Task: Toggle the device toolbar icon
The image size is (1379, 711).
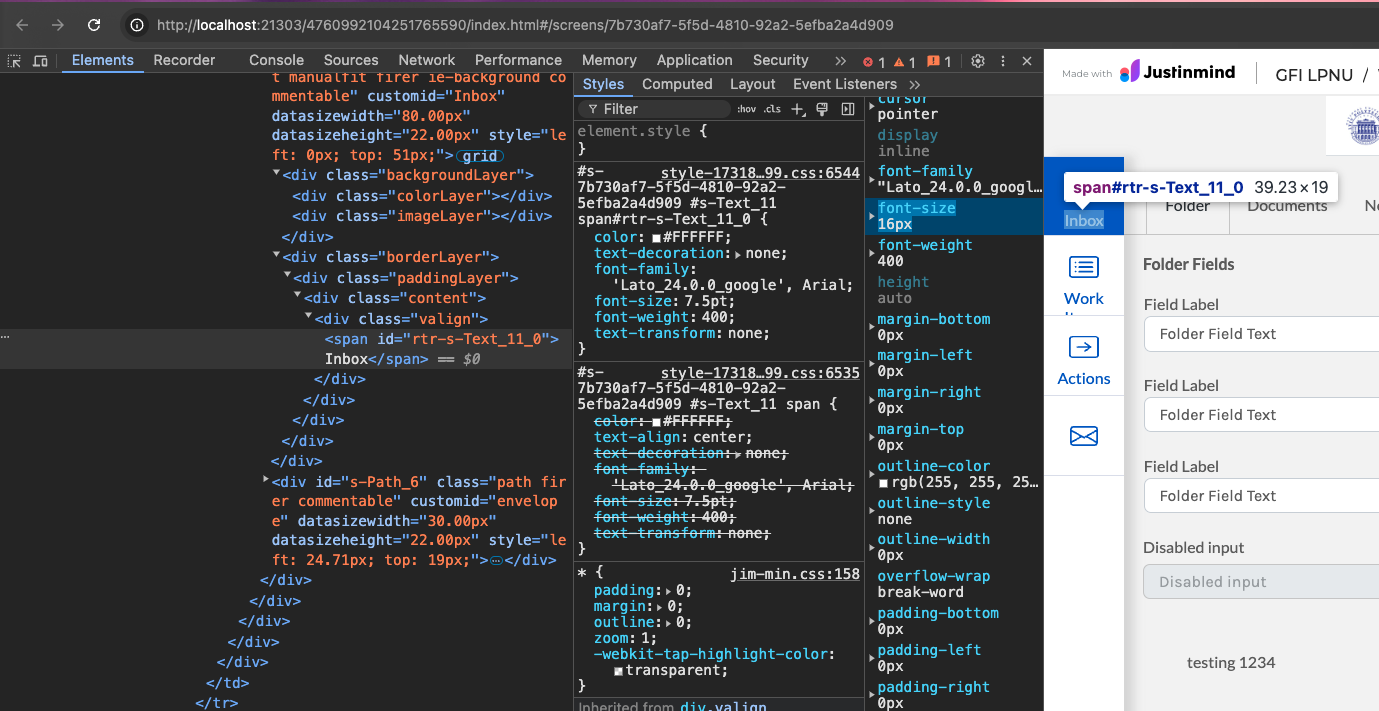Action: coord(40,61)
